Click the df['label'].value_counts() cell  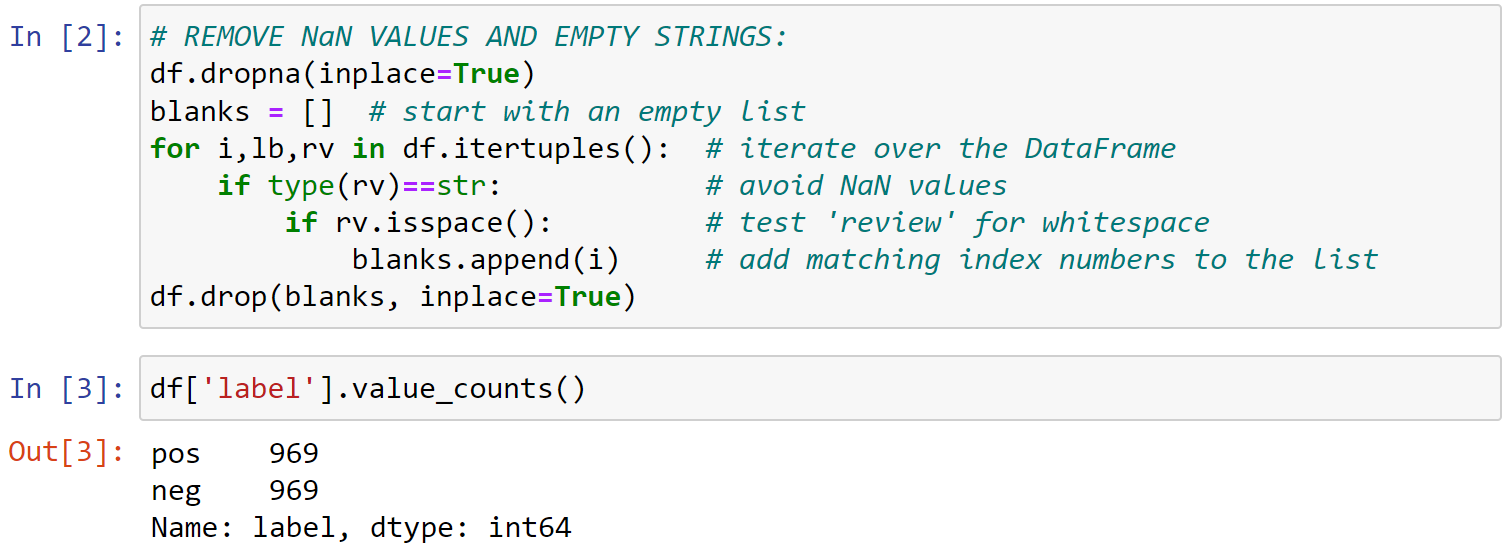[820, 388]
